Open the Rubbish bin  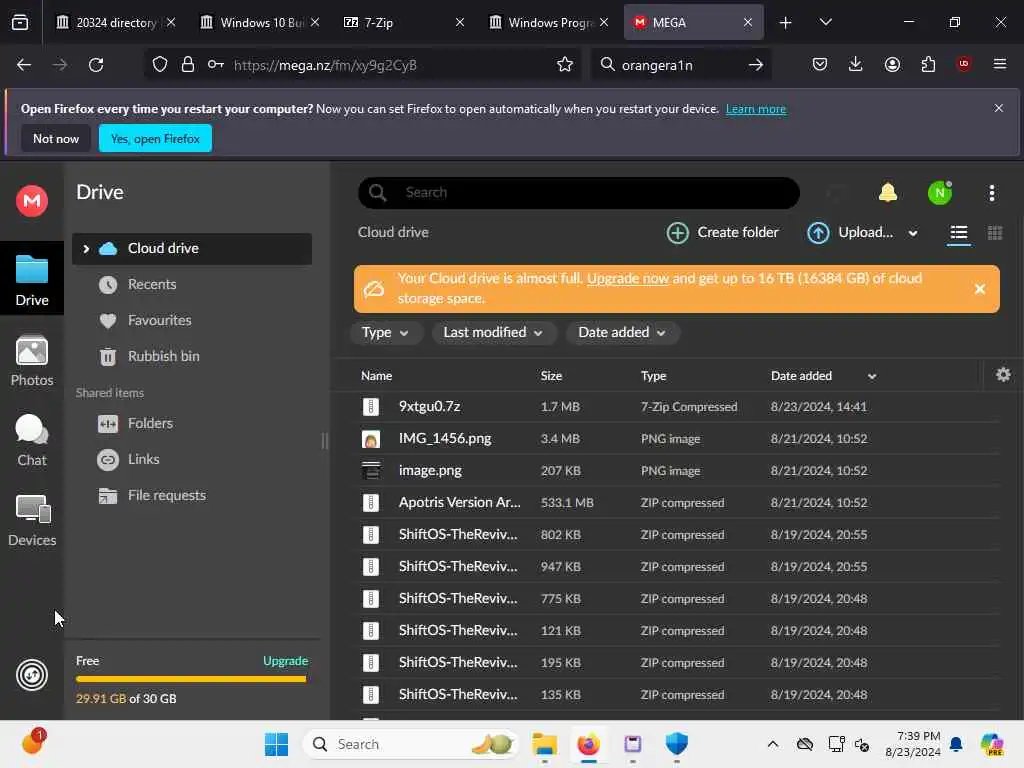click(163, 357)
